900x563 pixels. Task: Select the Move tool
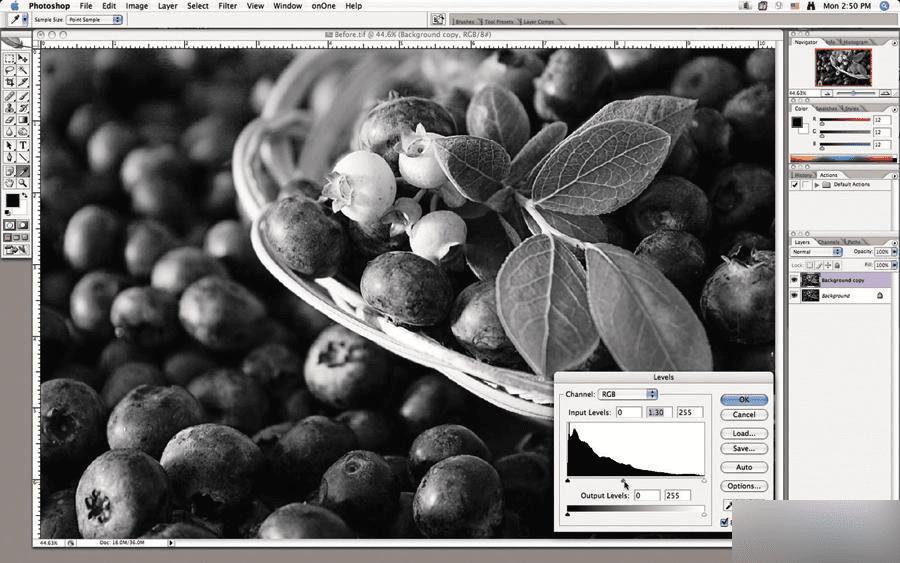(x=22, y=58)
